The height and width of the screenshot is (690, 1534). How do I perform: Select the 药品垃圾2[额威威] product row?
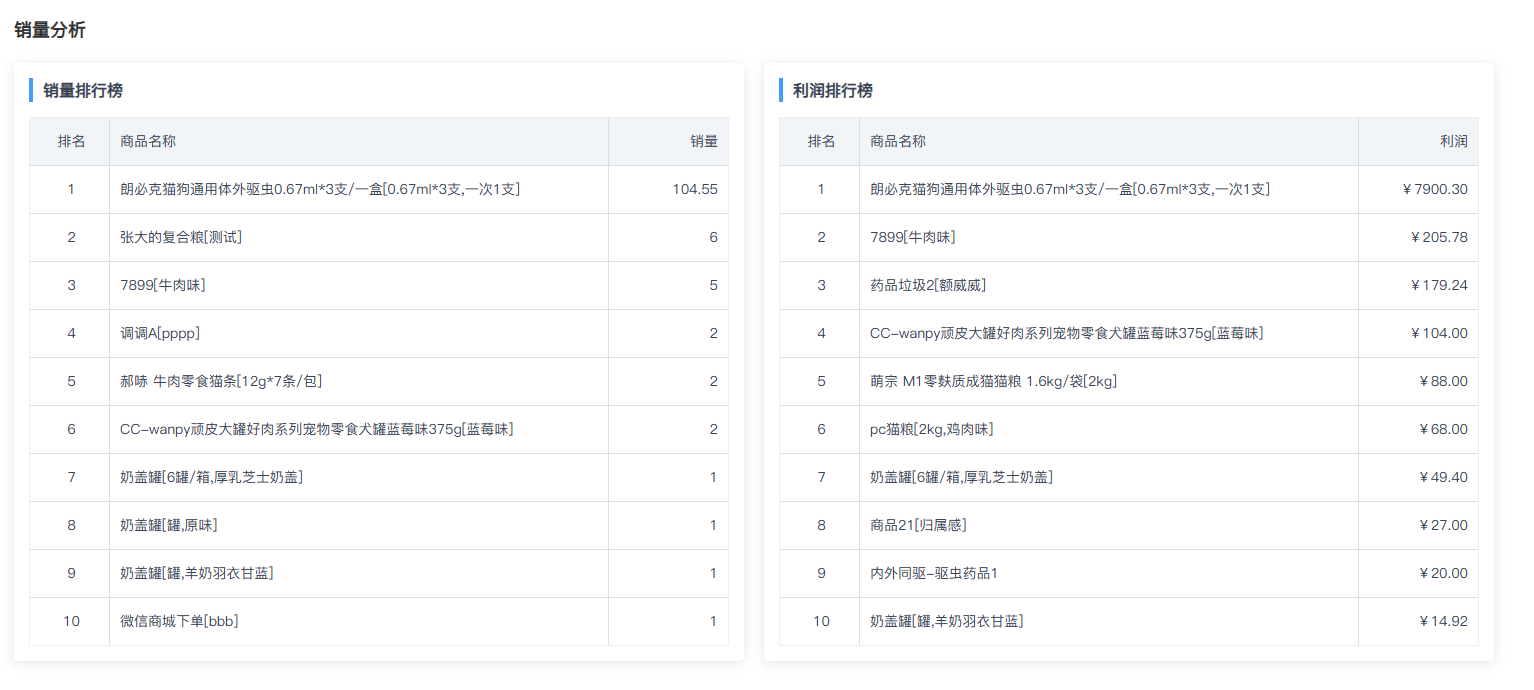click(928, 286)
